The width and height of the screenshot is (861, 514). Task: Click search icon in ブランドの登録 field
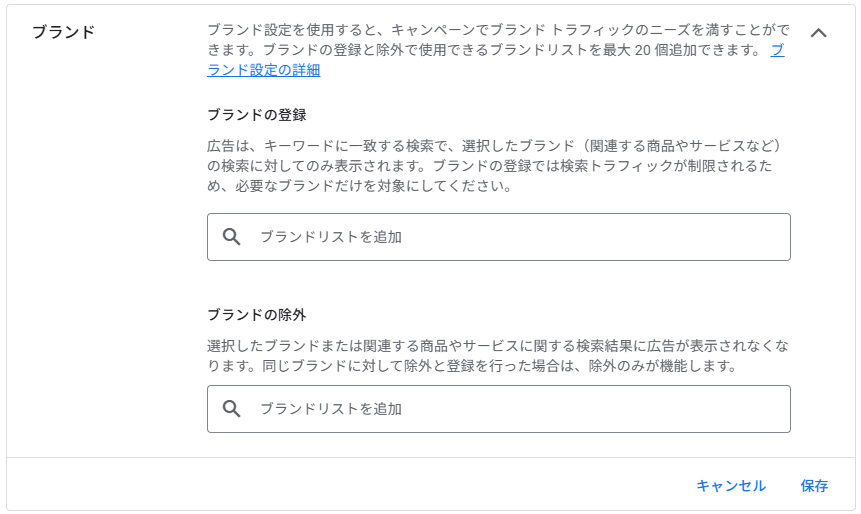point(232,237)
